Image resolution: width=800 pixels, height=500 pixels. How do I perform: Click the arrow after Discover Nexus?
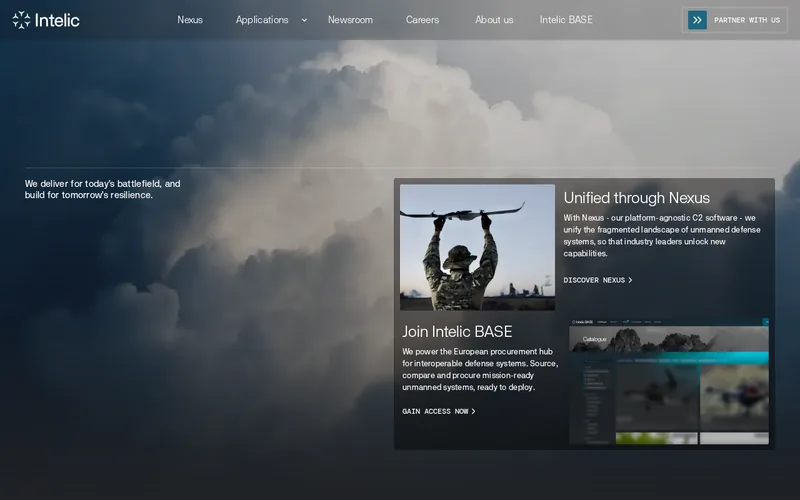point(630,280)
